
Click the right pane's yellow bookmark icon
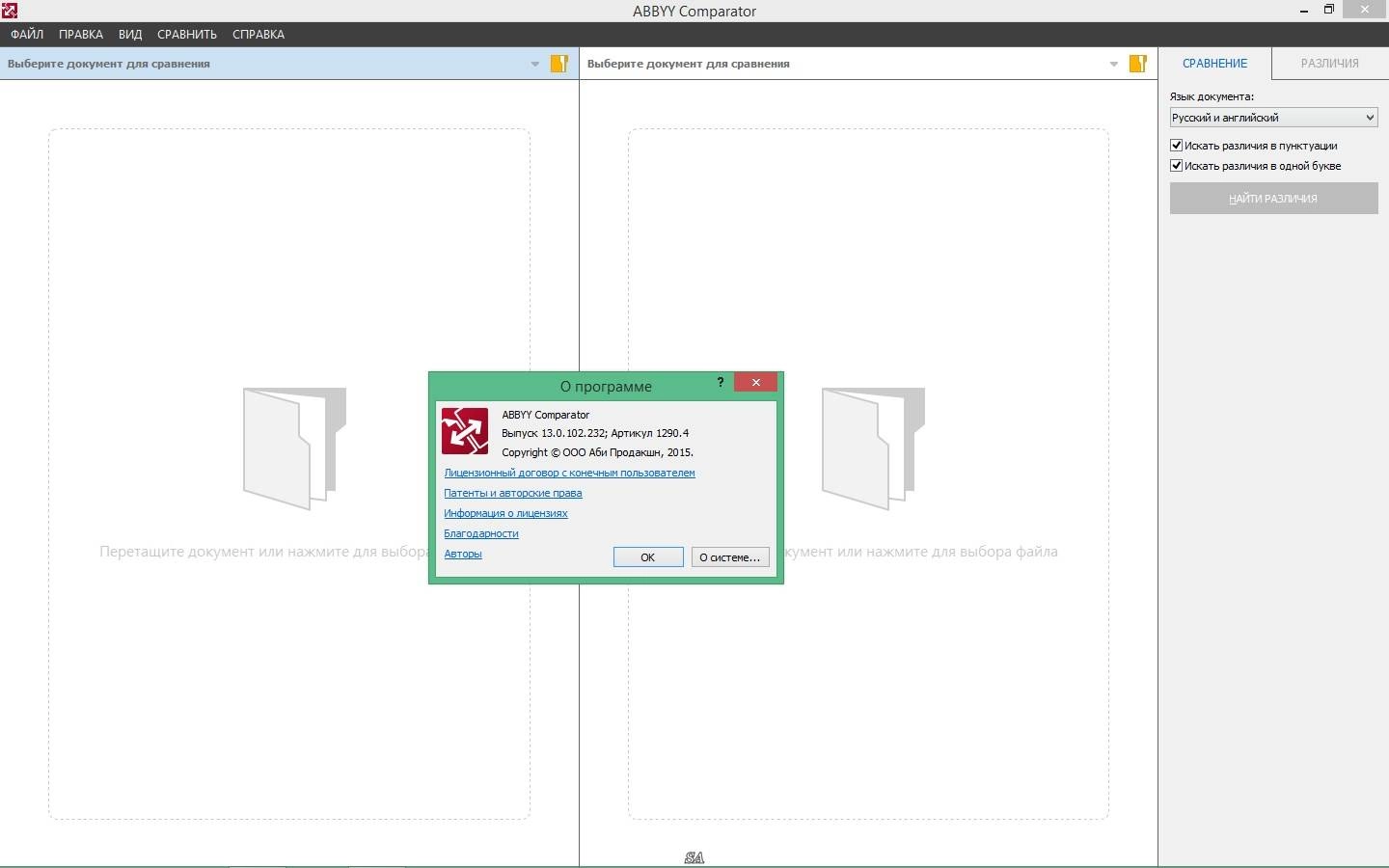click(x=1137, y=64)
